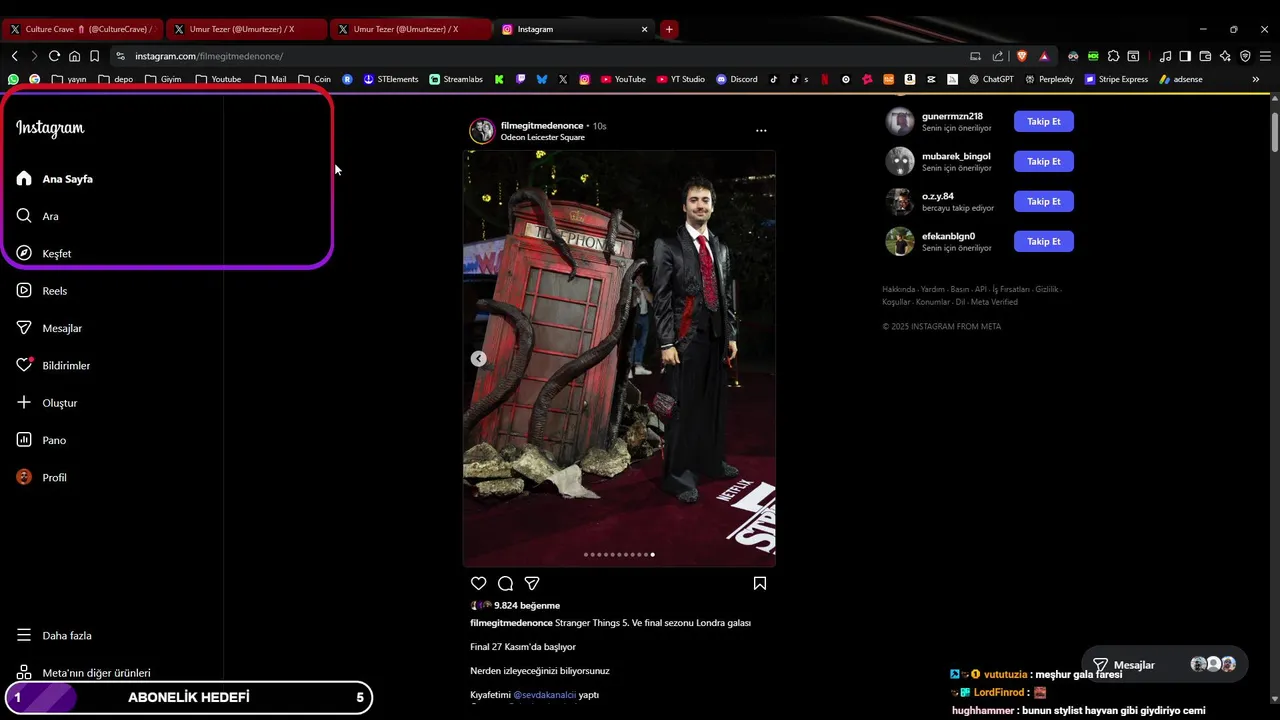The image size is (1280, 720).
Task: Open the WhatsApp bookmark icon
Action: 13,79
